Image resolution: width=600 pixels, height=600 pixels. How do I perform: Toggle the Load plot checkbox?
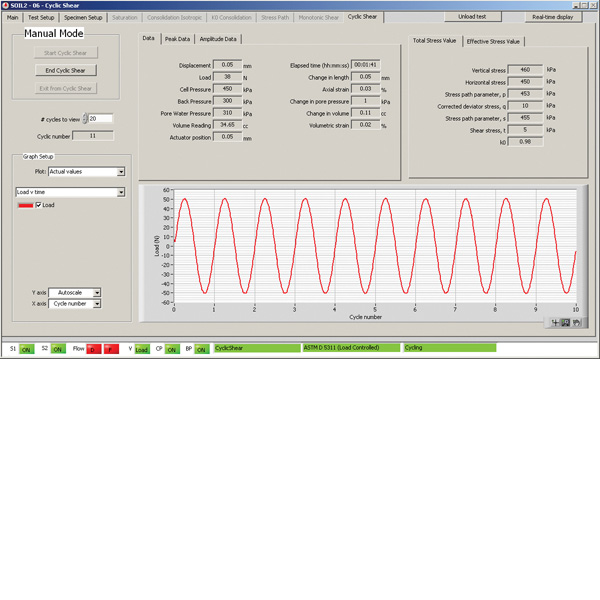(x=38, y=205)
